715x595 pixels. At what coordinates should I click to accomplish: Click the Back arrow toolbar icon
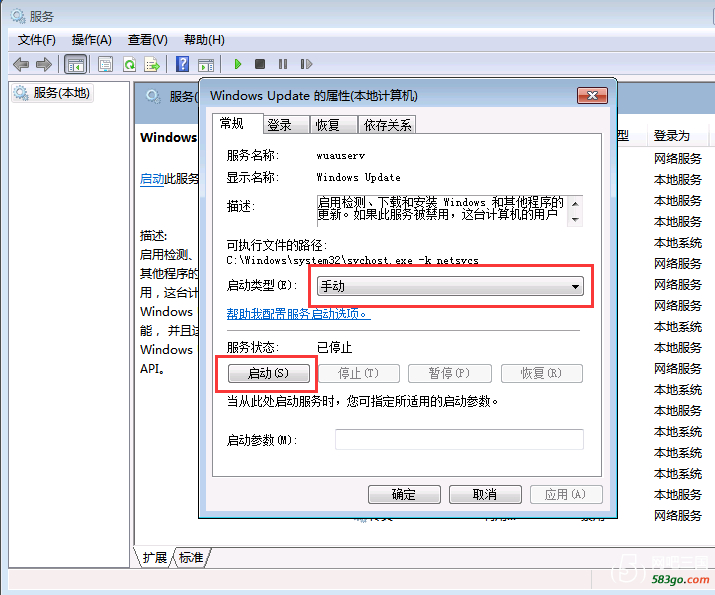21,64
